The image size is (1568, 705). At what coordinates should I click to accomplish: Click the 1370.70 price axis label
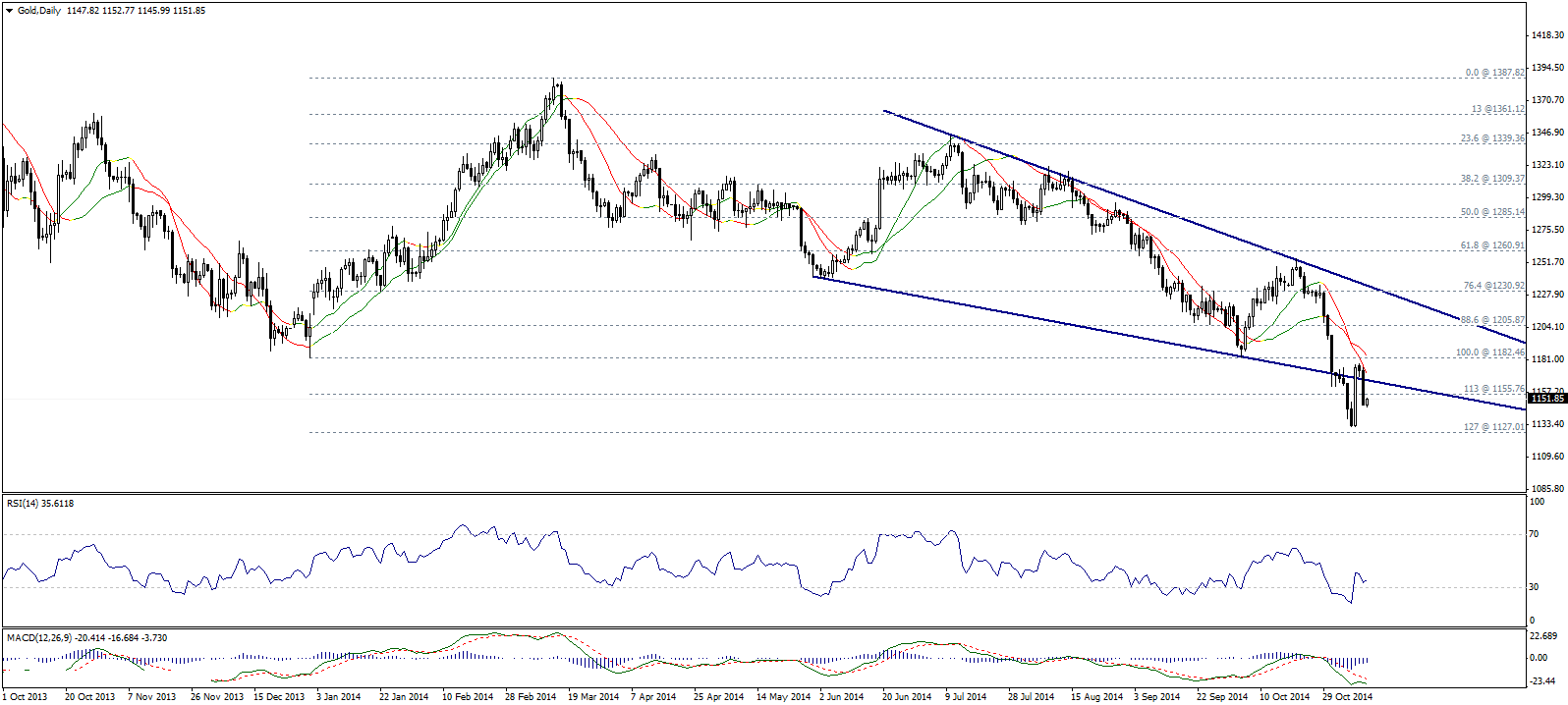[1547, 100]
